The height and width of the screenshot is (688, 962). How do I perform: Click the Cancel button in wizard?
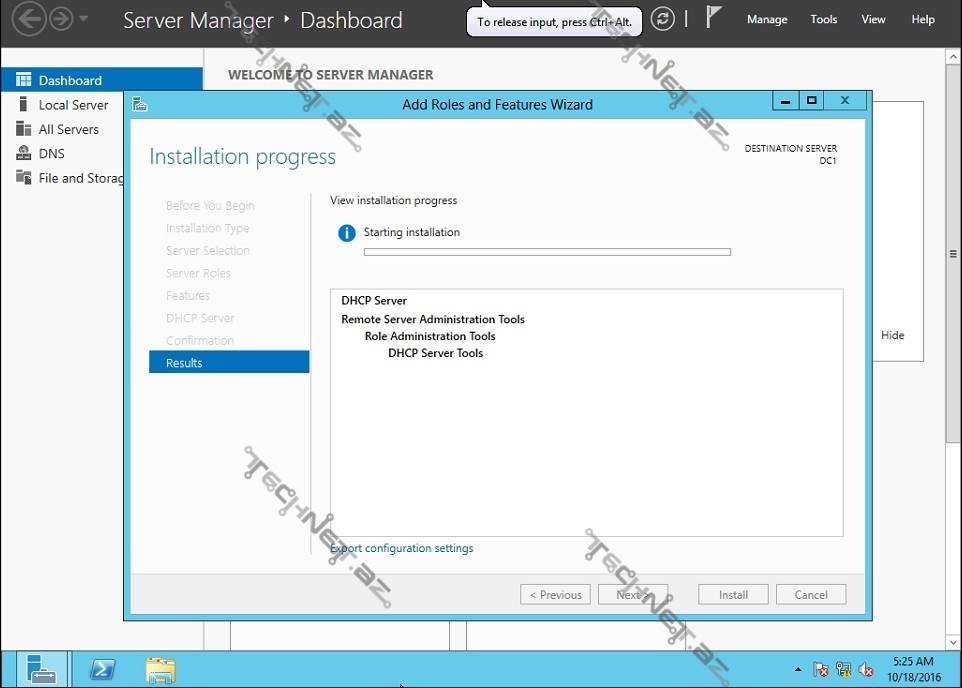(811, 595)
